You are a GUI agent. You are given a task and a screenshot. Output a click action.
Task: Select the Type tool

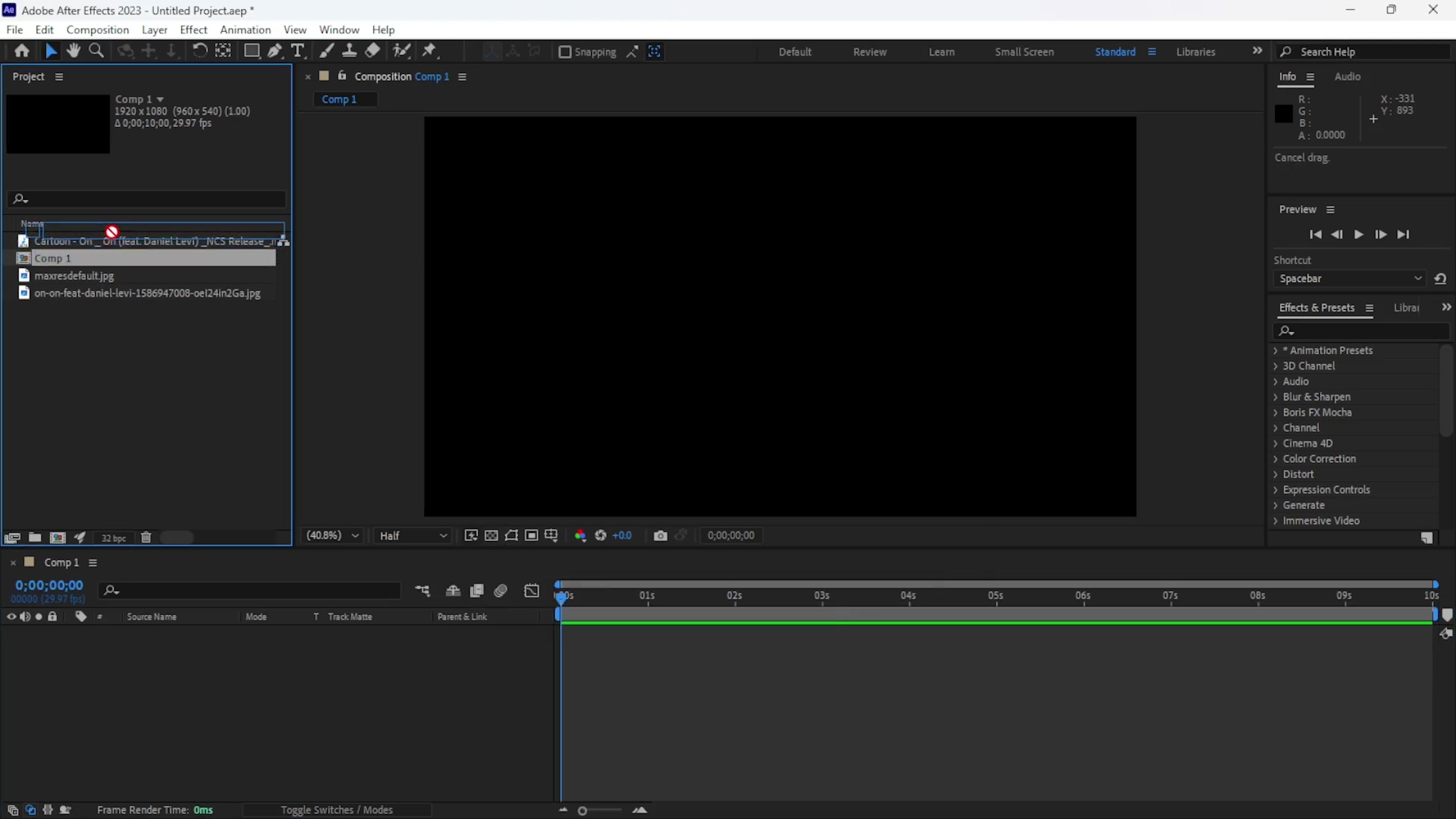(298, 51)
